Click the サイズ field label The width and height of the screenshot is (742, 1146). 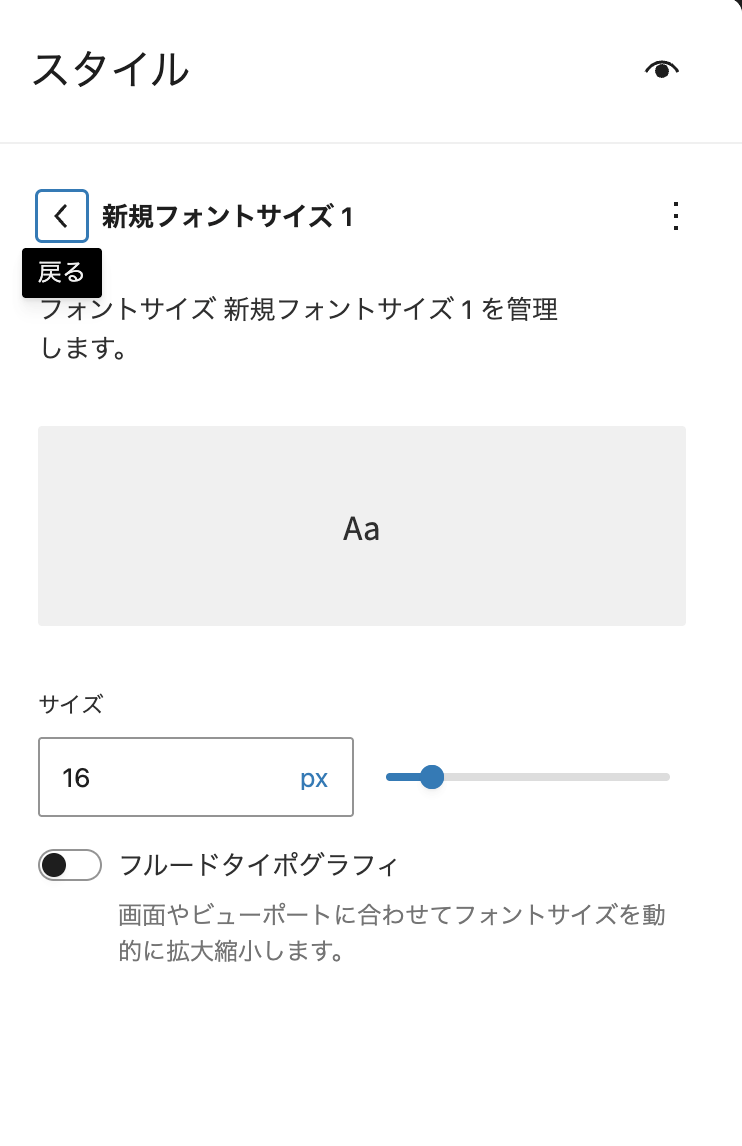pos(70,704)
